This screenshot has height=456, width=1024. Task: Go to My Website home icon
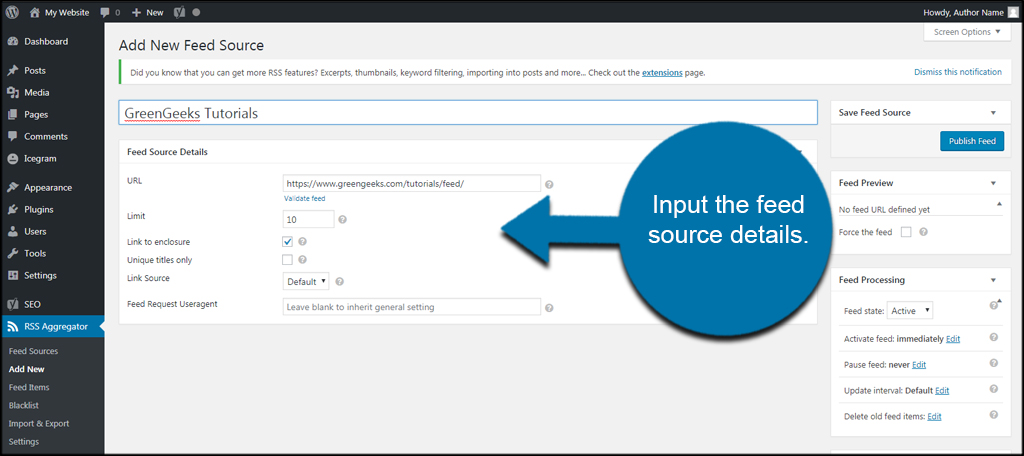click(35, 12)
